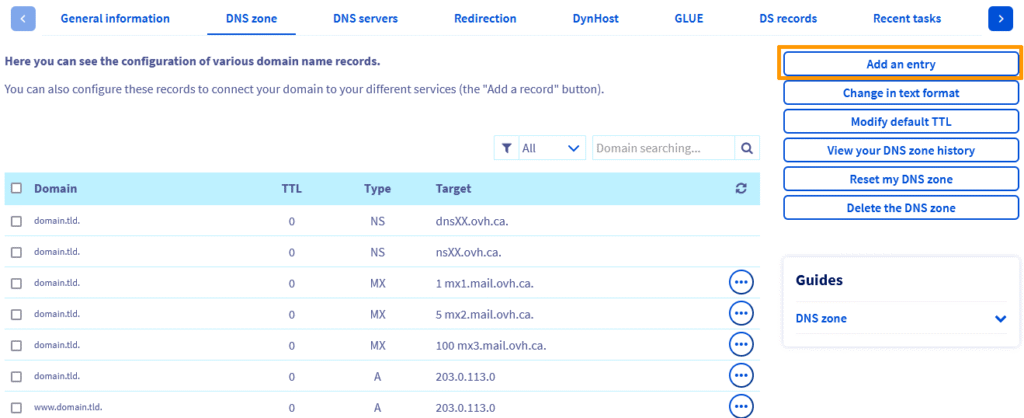Screen dimensions: 1024x418
Task: Click the dnsXX.ovh.ca. target text
Action: (x=472, y=221)
